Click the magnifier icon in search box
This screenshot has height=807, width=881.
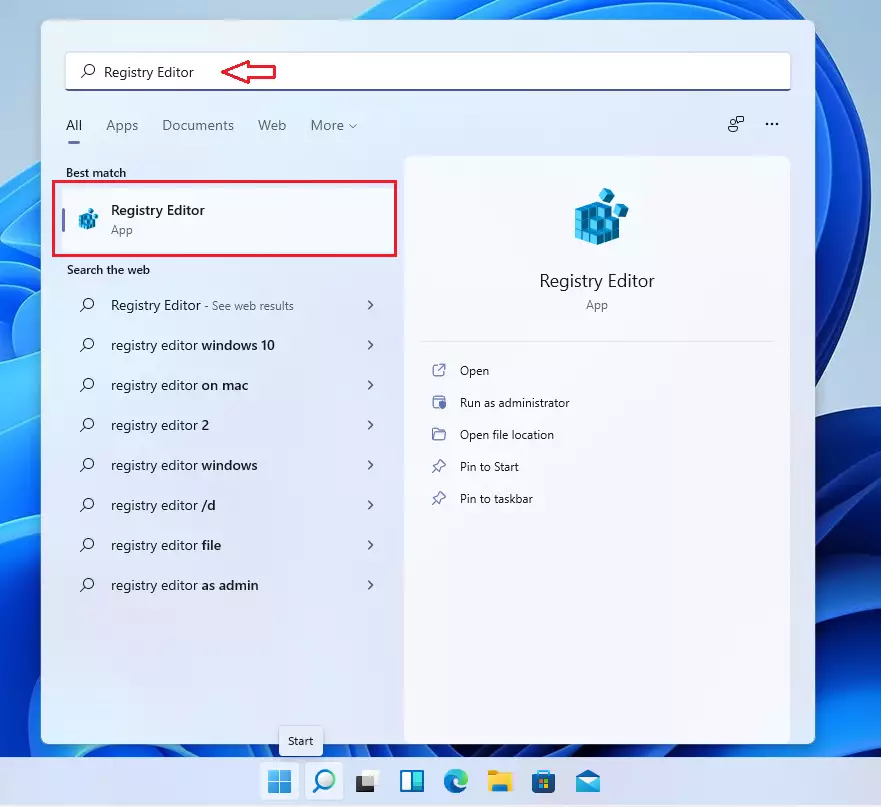tap(88, 71)
